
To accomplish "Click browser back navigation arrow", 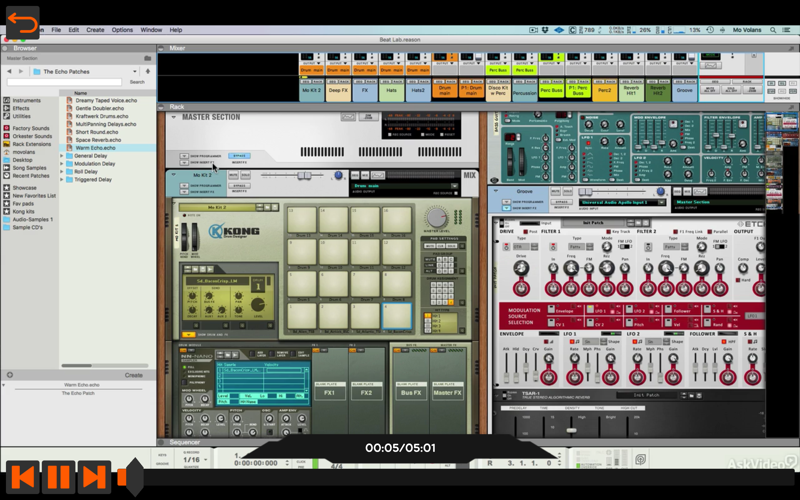I will point(9,71).
